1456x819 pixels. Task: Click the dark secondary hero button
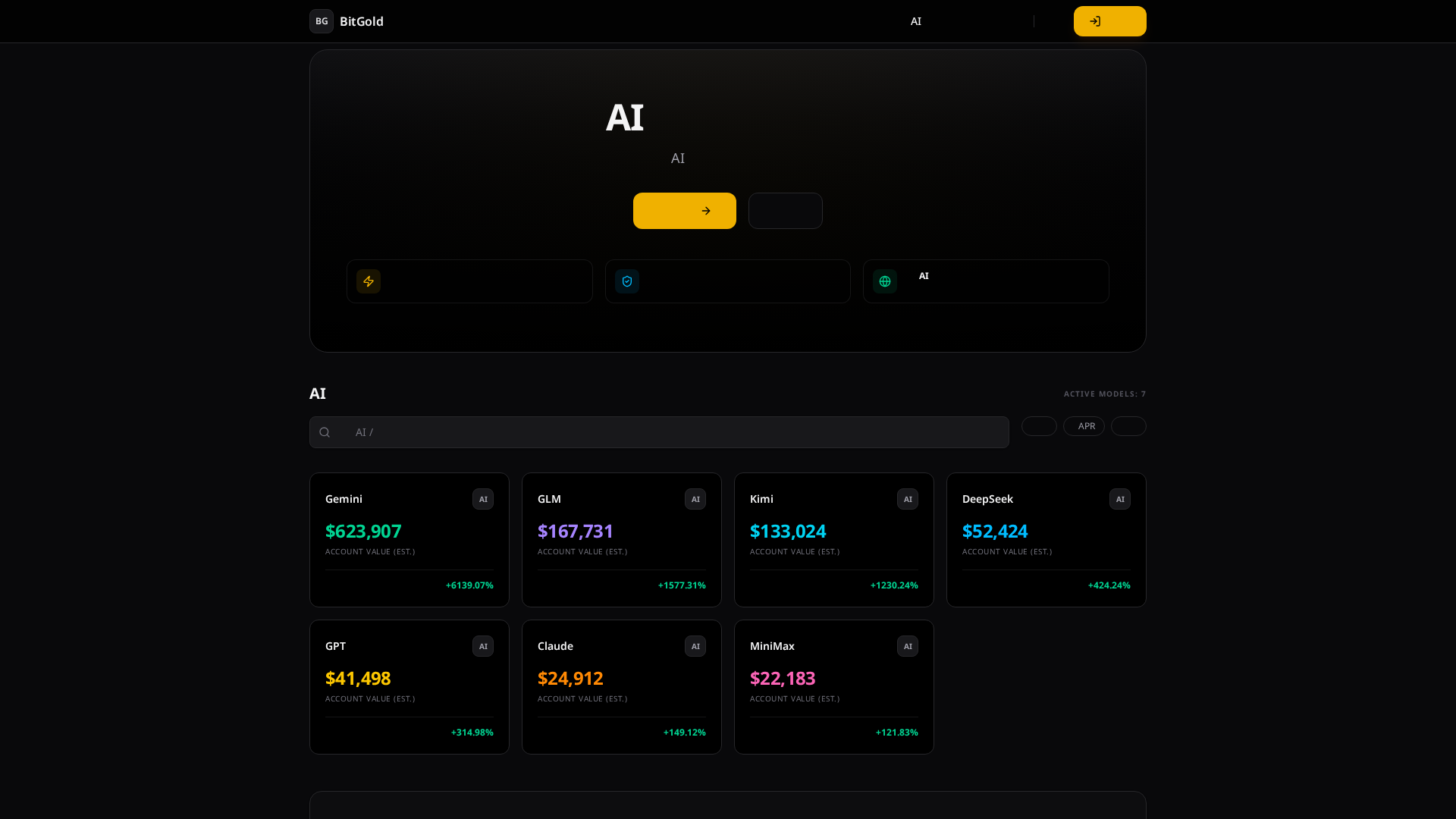click(x=786, y=211)
